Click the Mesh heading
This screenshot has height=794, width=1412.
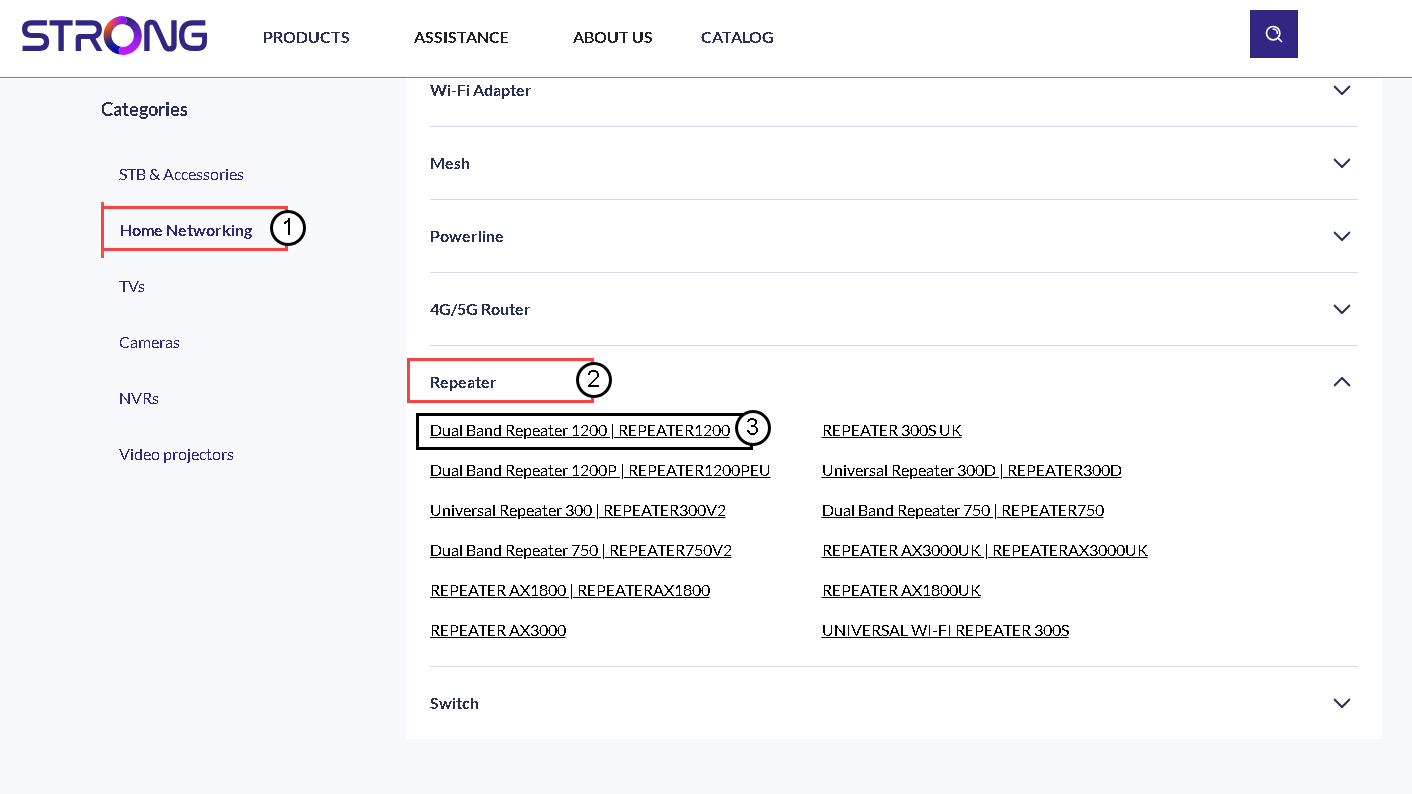point(450,163)
